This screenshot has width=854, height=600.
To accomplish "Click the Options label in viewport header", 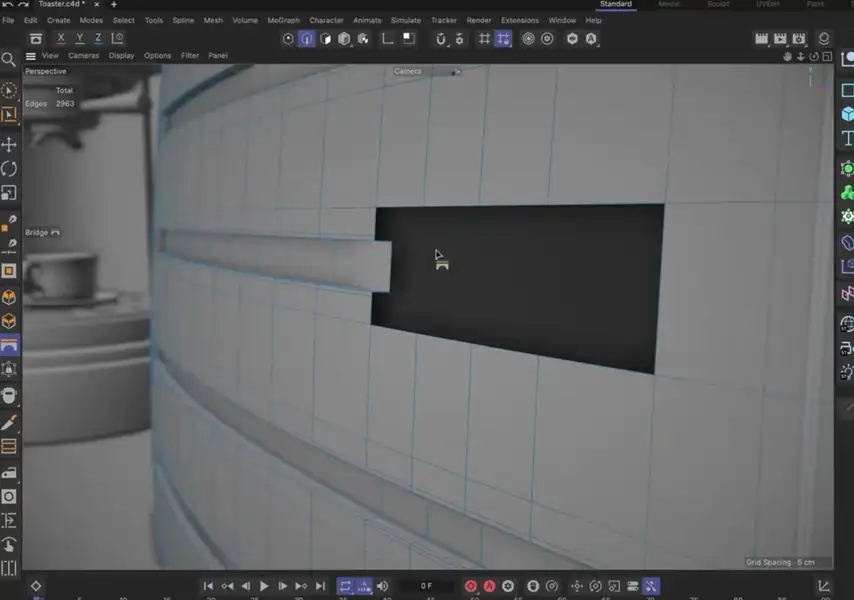I will pyautogui.click(x=157, y=55).
